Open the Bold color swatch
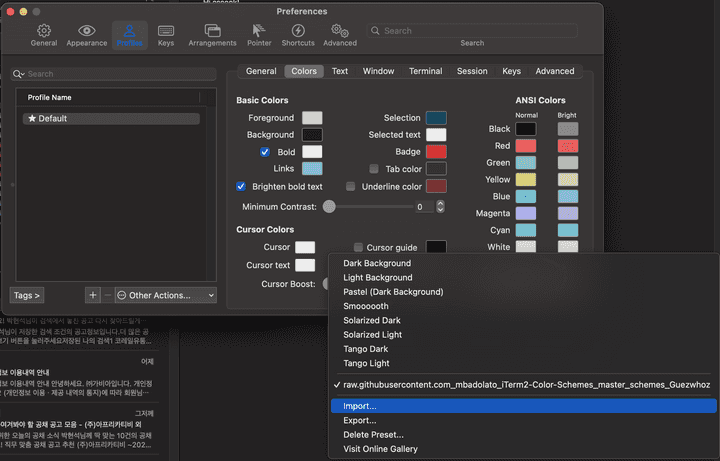Image resolution: width=720 pixels, height=461 pixels. 312,152
